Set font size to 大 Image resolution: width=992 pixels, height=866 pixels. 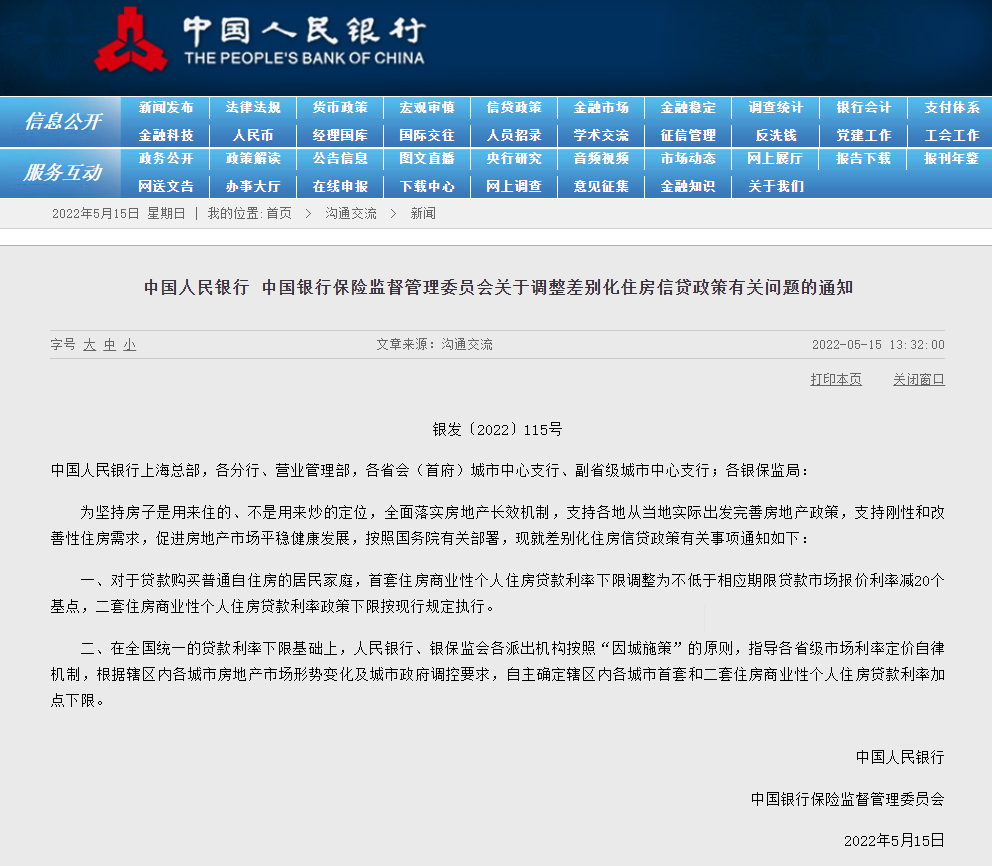(x=90, y=344)
